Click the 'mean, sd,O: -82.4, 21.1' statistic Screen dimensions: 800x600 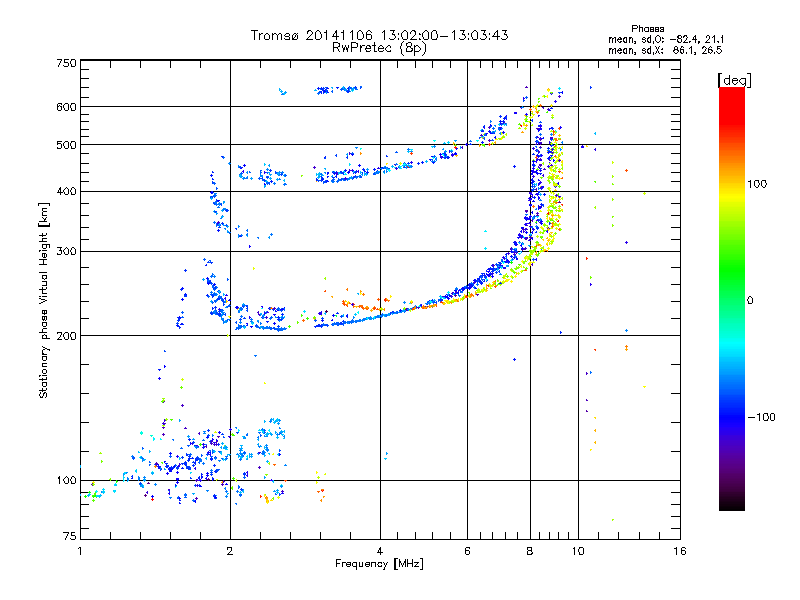click(x=666, y=39)
